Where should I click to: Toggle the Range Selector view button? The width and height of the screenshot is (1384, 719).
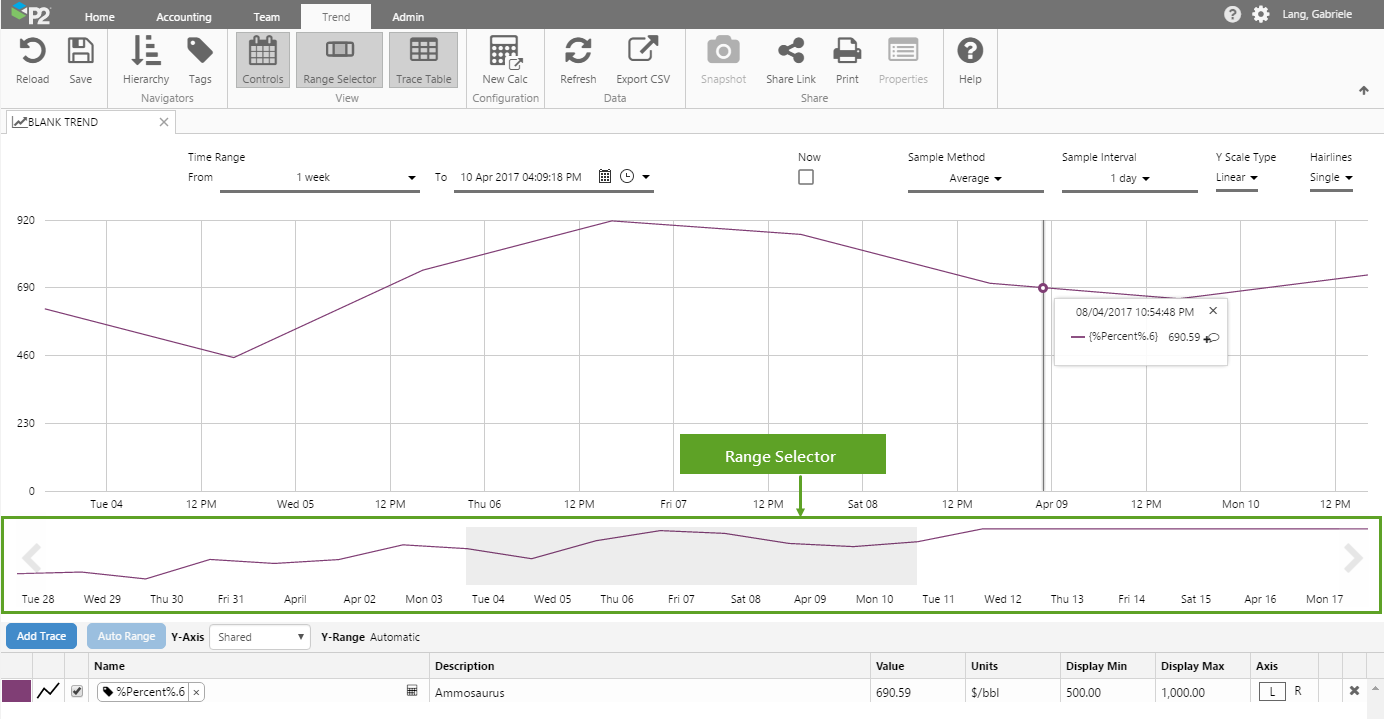point(340,60)
